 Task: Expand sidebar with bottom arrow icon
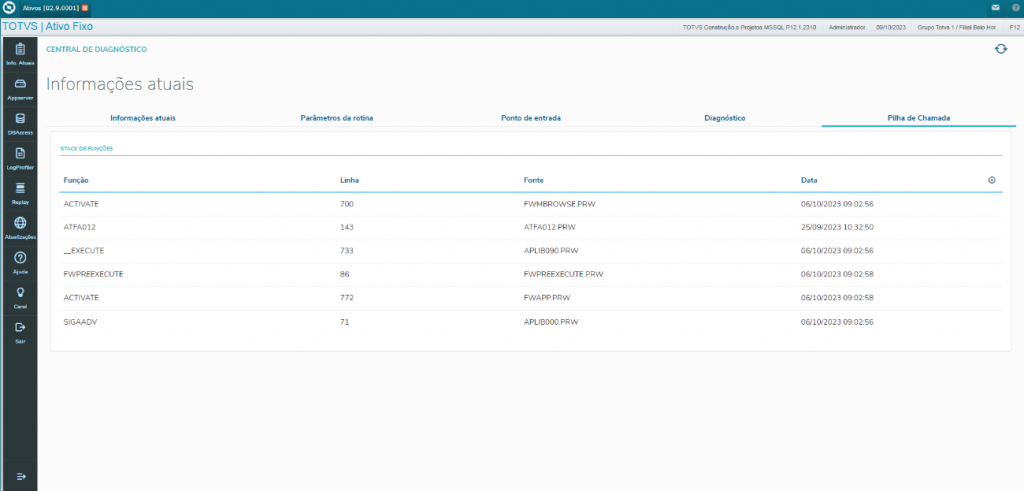coord(20,476)
